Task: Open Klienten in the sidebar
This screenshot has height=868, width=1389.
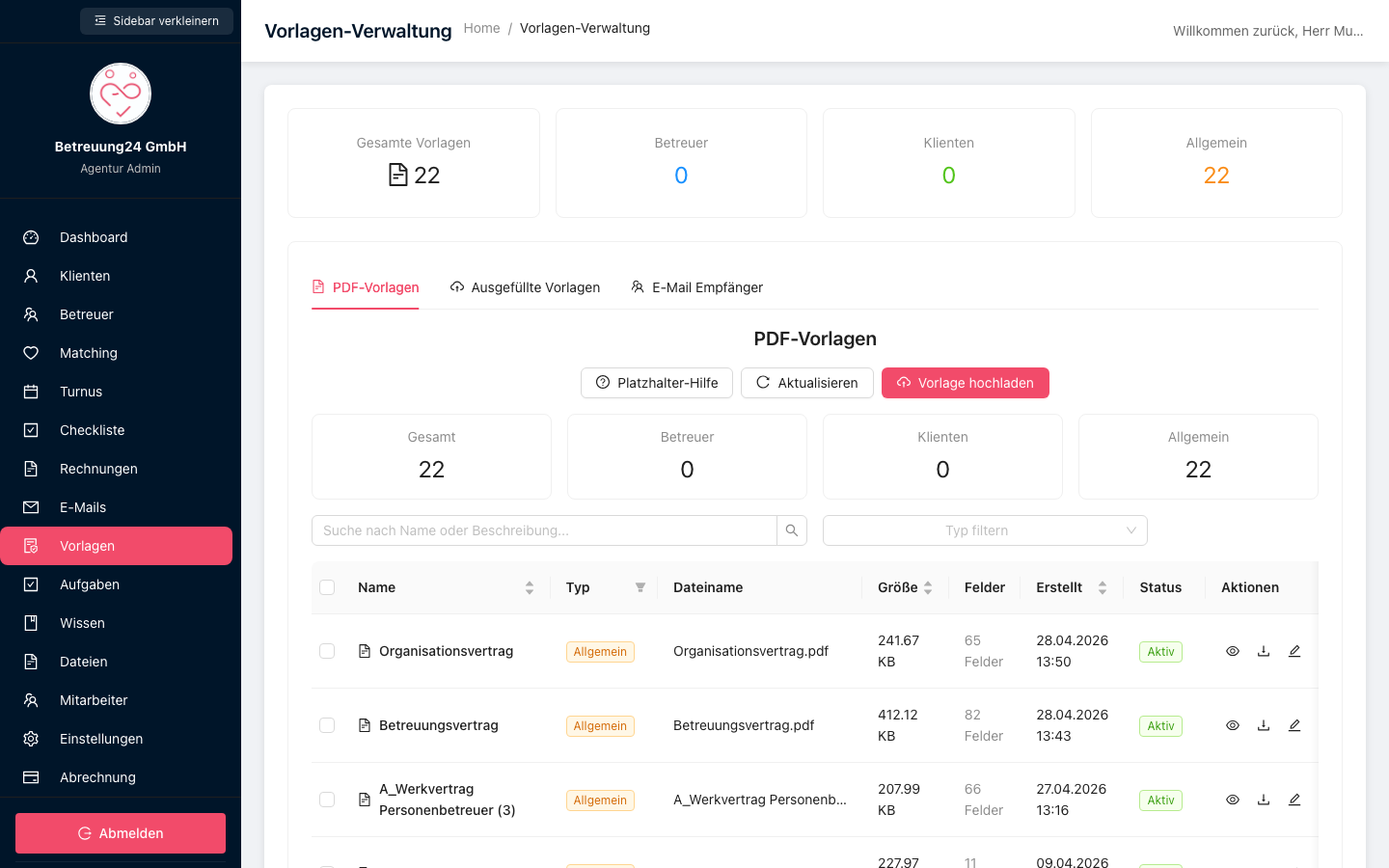Action: coord(116,276)
